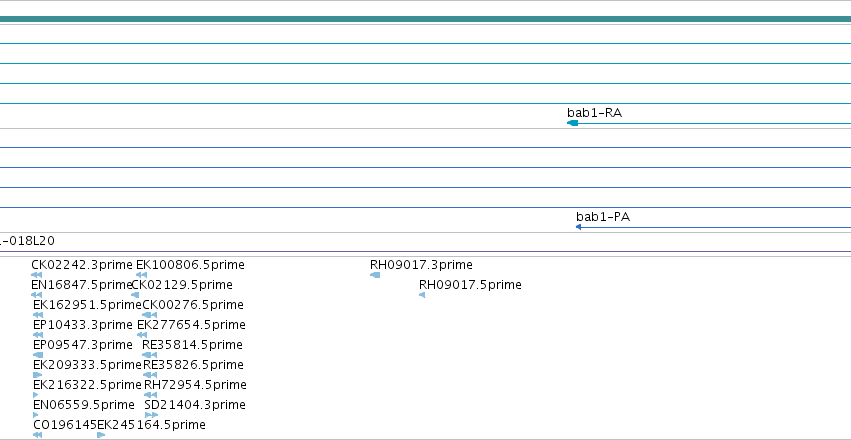Viewport: 851px width, 440px height.
Task: Select arrow glyph under EK277654.5prime
Action: [x=142, y=335]
